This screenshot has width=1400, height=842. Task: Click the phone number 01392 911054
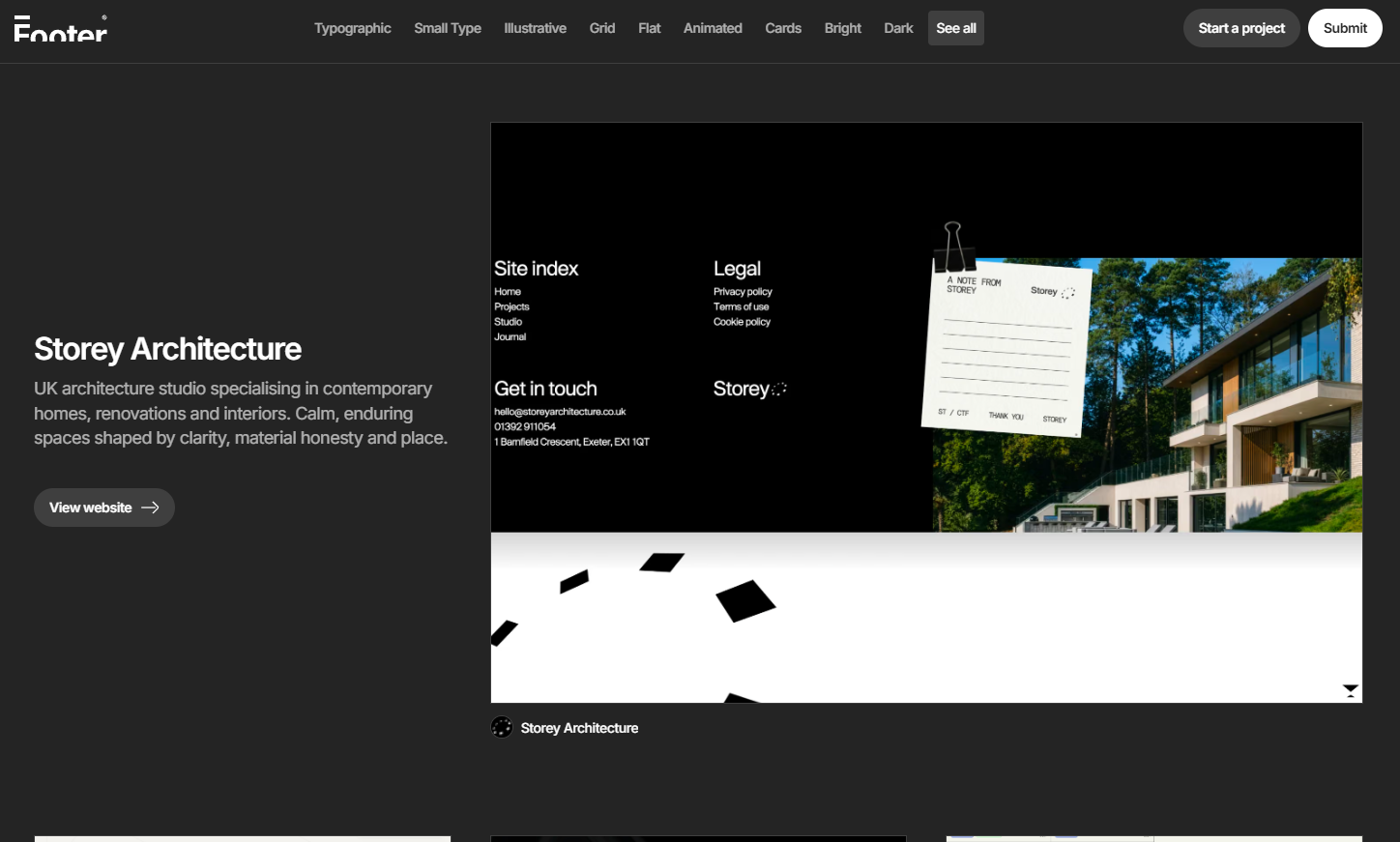[525, 426]
